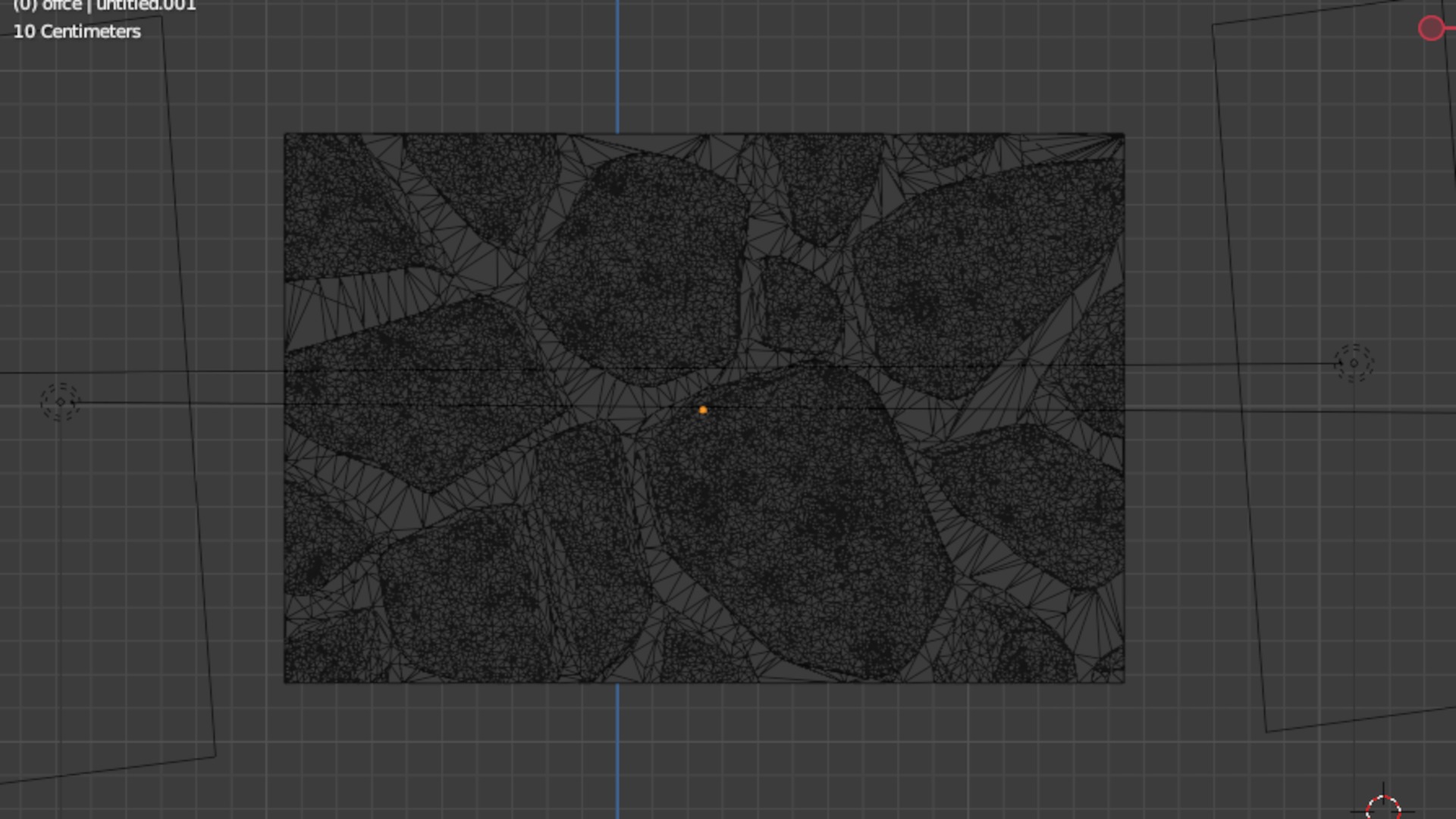Image resolution: width=1456 pixels, height=819 pixels.
Task: Click the 'untitled.001' object name text
Action: pyautogui.click(x=146, y=6)
